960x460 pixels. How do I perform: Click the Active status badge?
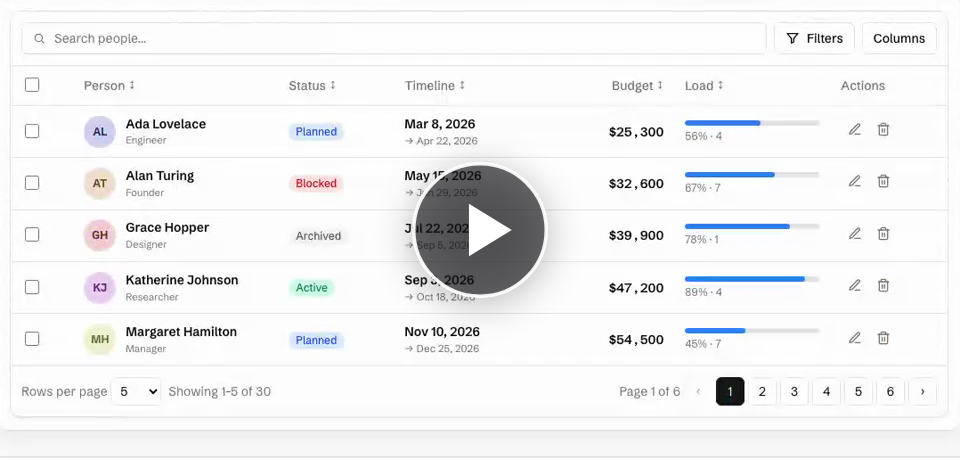coord(312,288)
